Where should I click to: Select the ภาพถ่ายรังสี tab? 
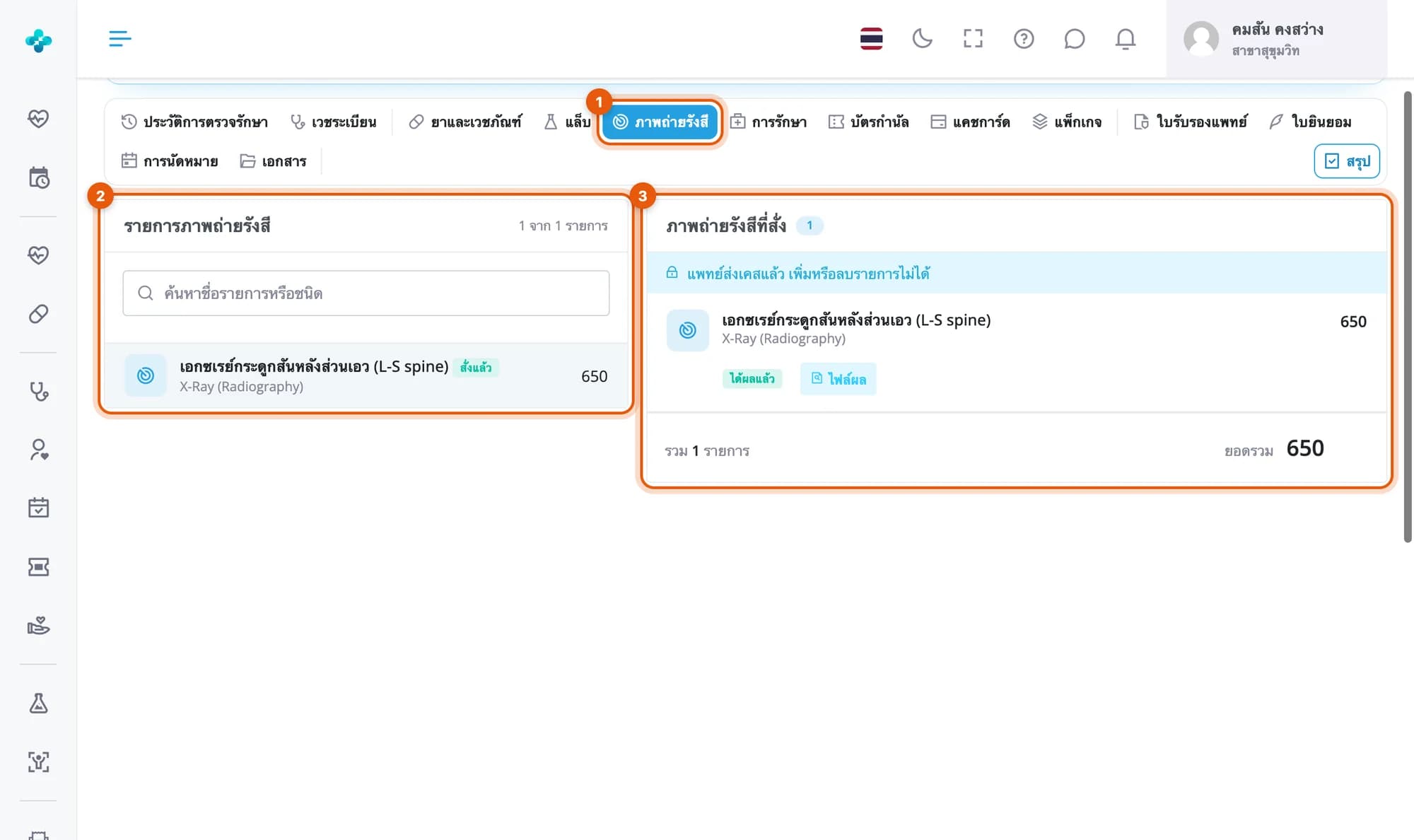point(660,122)
